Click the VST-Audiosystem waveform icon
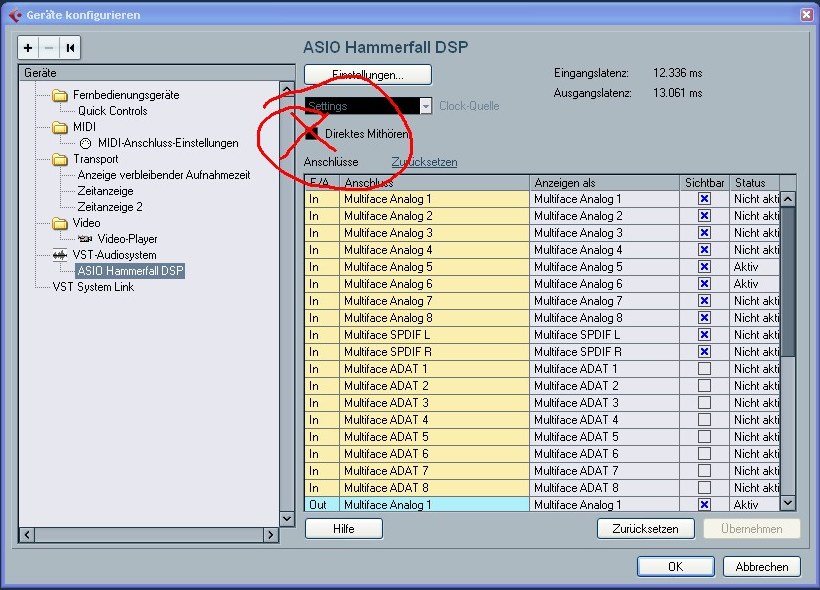 pyautogui.click(x=60, y=255)
